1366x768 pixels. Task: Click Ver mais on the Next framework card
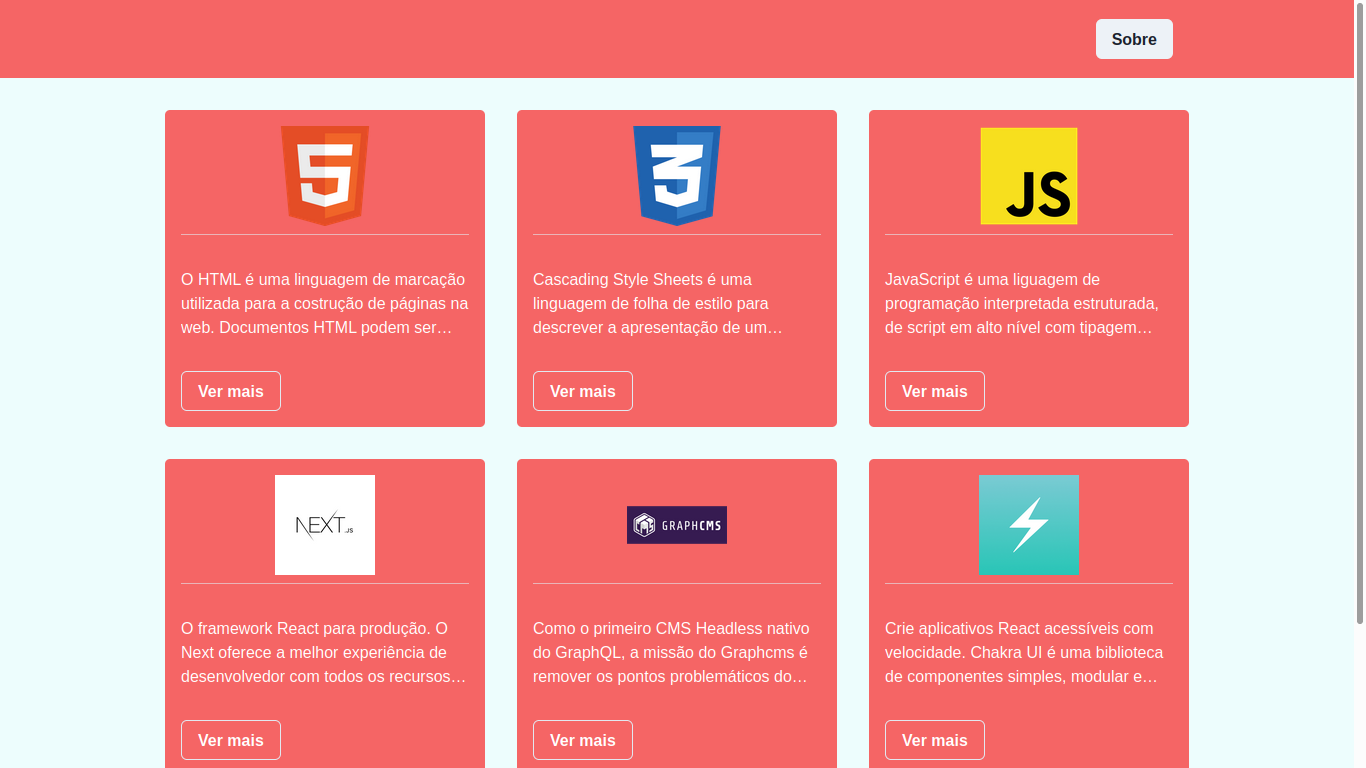[231, 740]
